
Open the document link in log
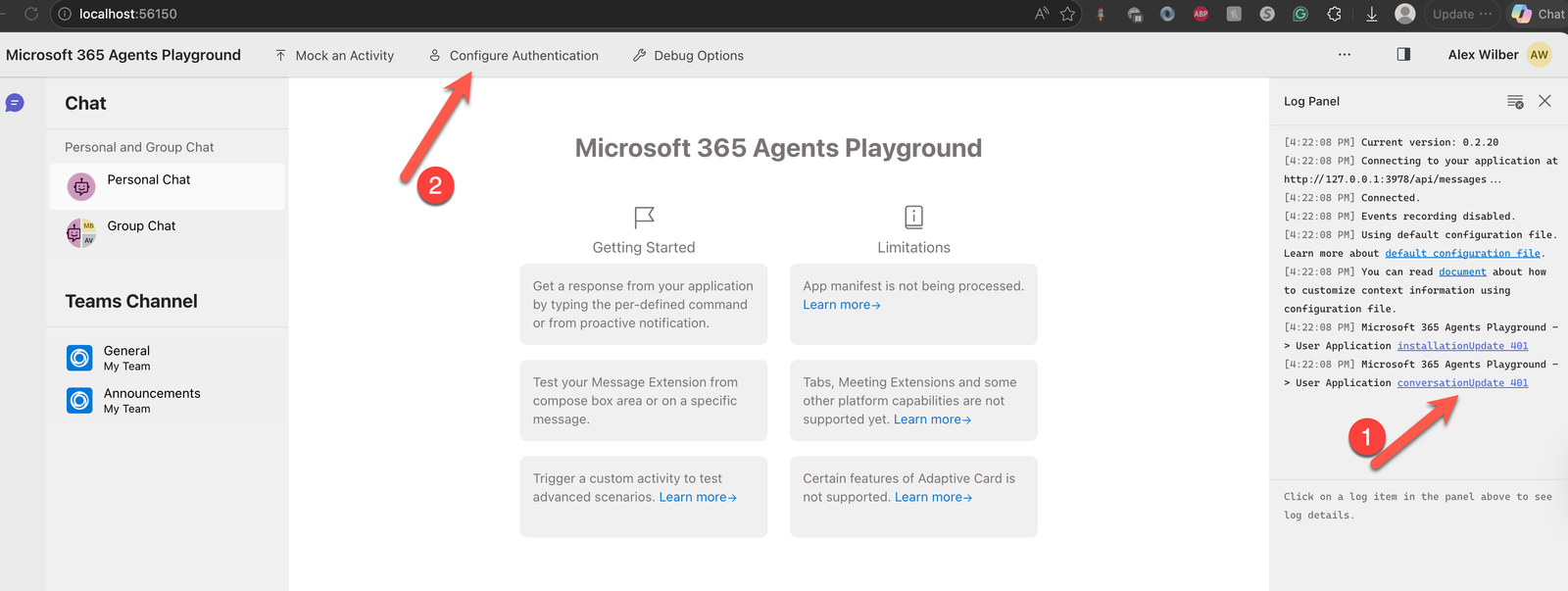(x=1462, y=271)
